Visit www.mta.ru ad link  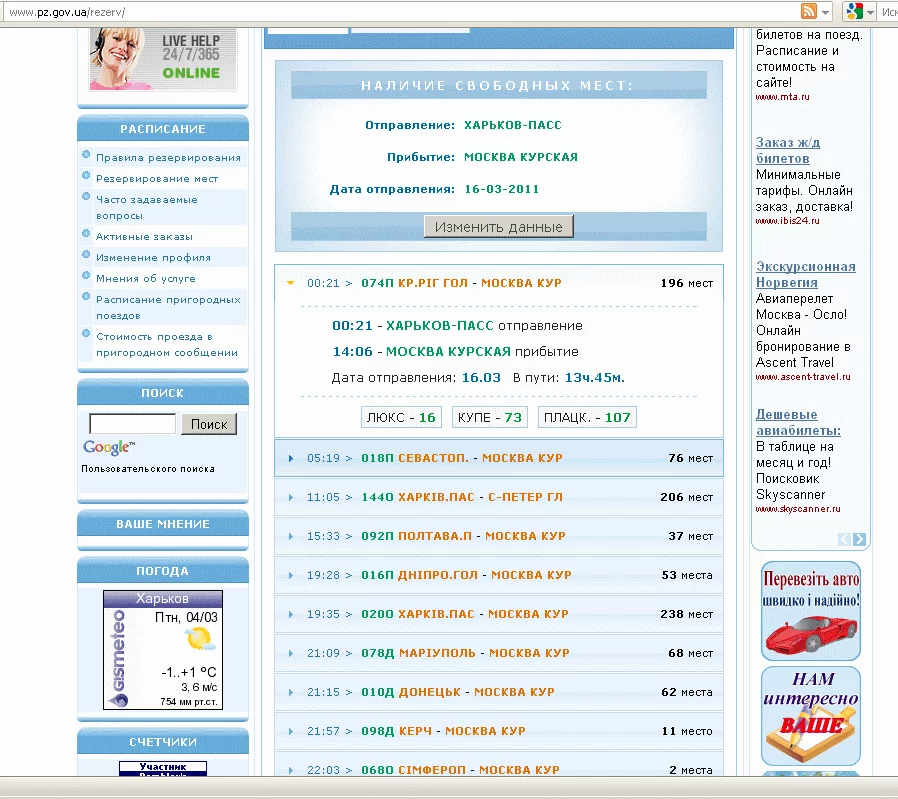(782, 97)
